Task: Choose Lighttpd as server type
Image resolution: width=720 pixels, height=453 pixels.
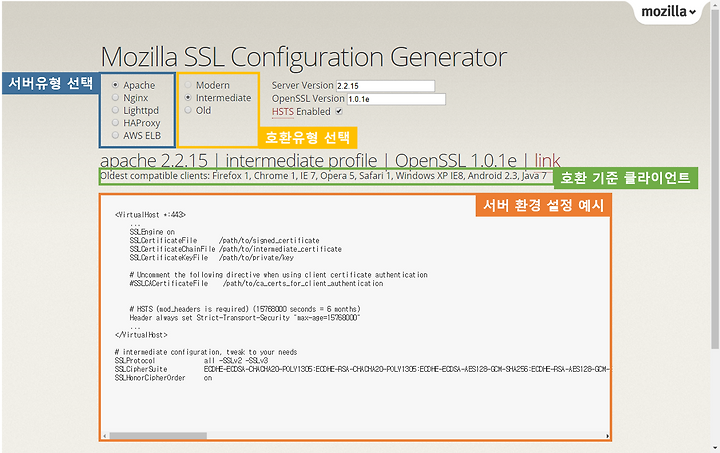Action: pos(115,110)
